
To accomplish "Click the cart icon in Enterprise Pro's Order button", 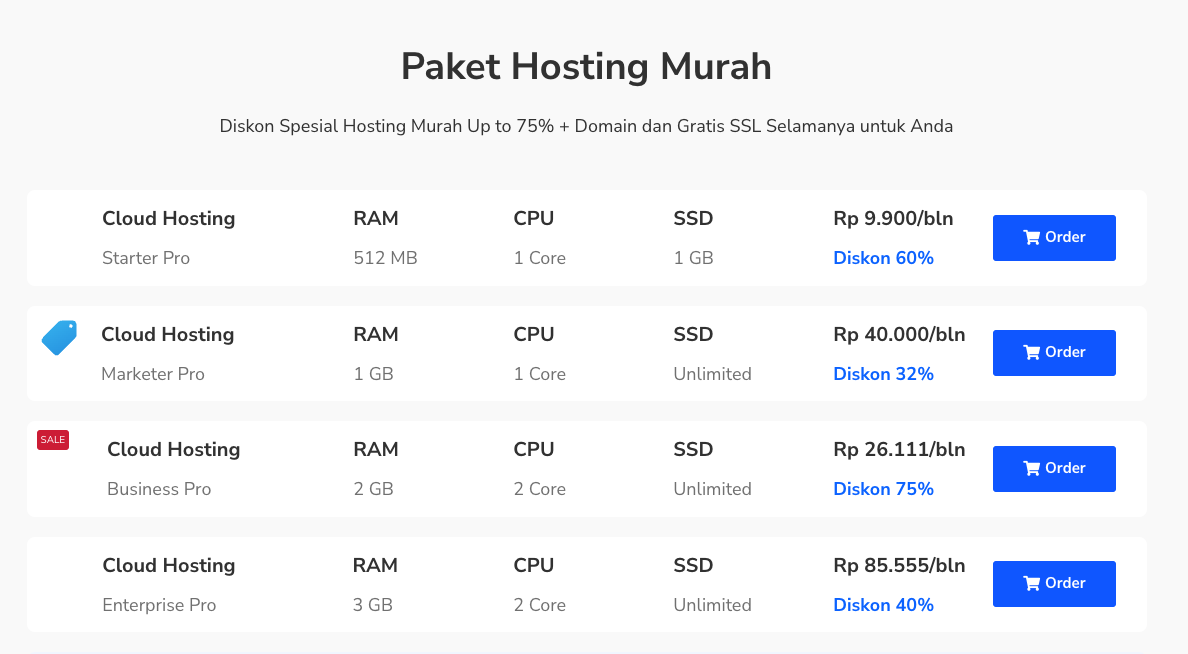I will click(1032, 584).
